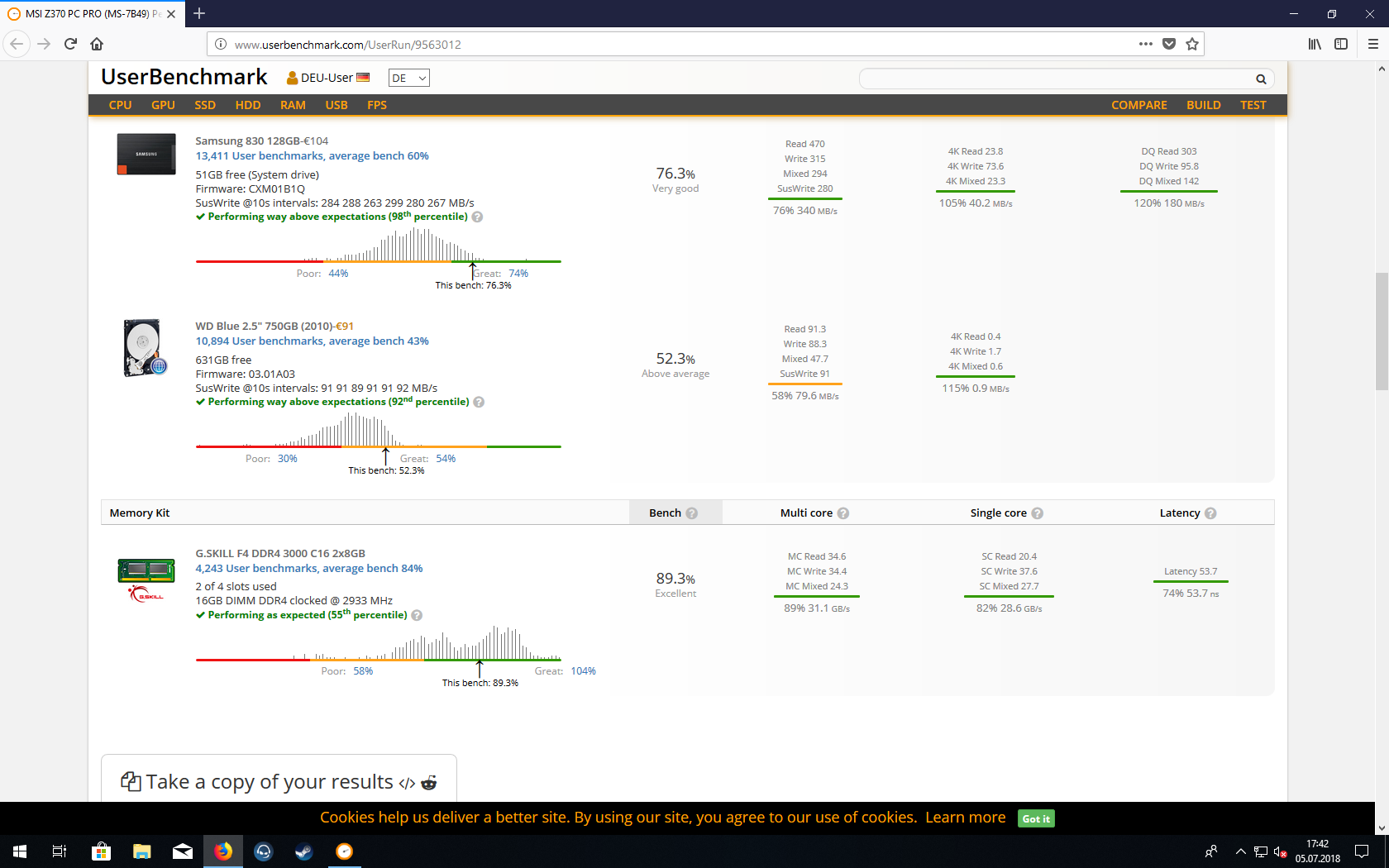Open 4,243 User benchmarks link
This screenshot has width=1389, height=868.
308,568
